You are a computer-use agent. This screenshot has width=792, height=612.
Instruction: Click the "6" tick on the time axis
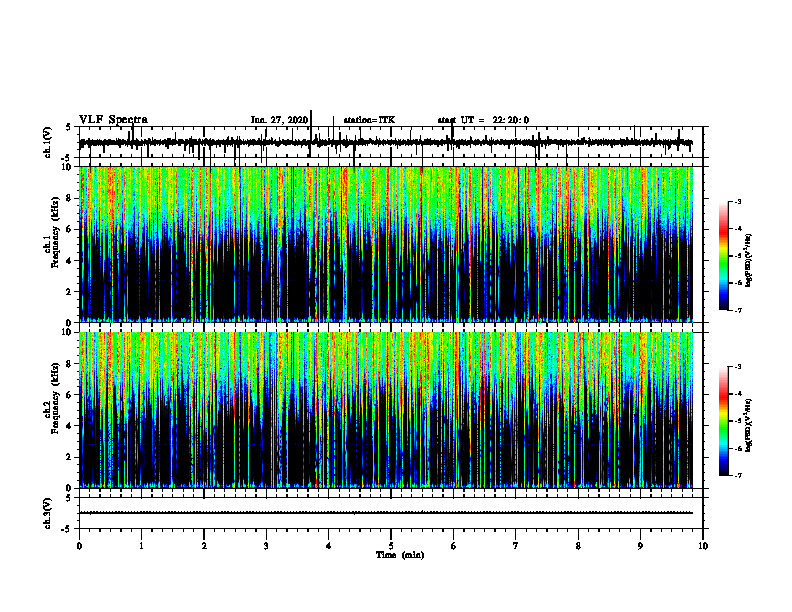point(454,546)
